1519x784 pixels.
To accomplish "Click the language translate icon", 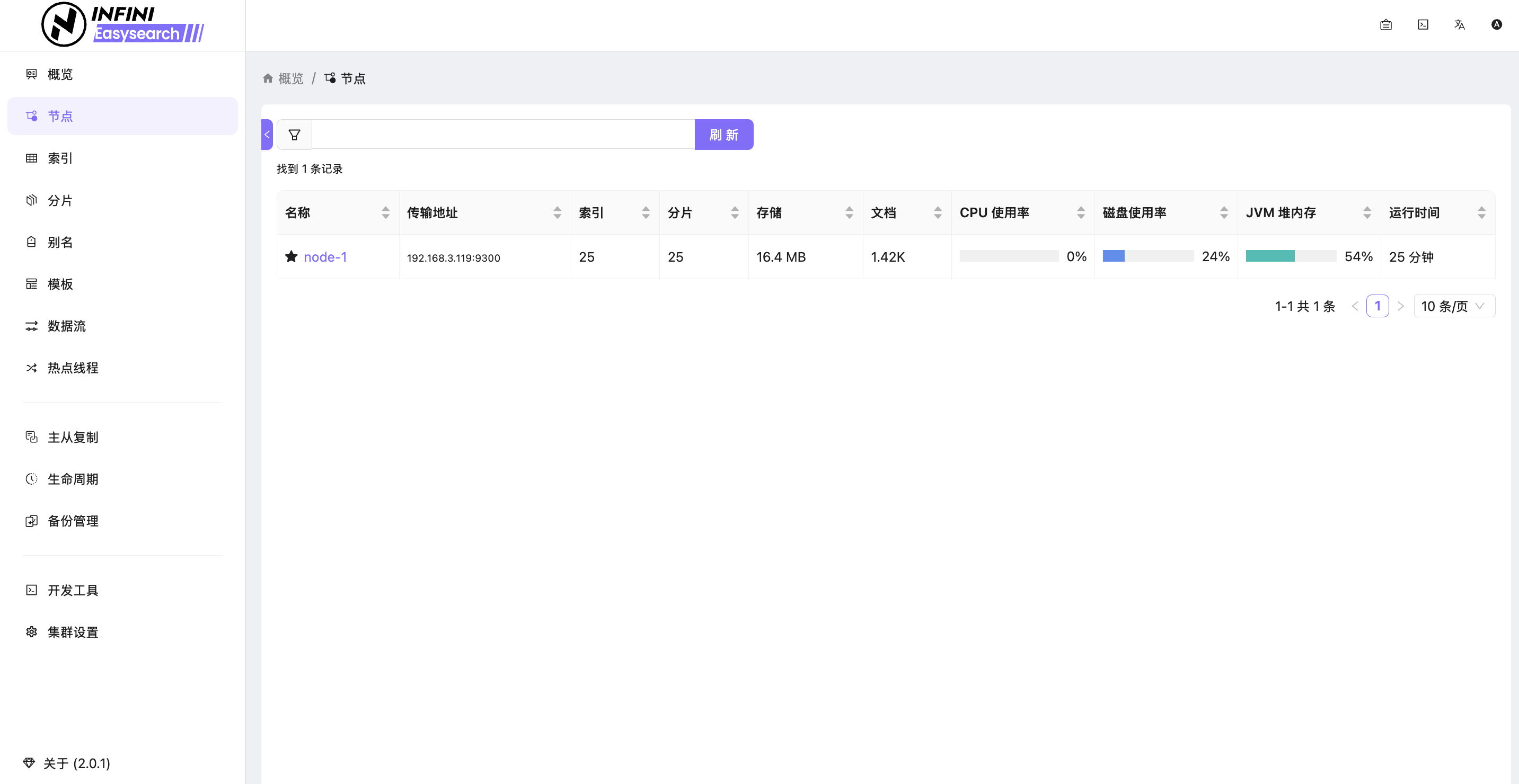I will [1460, 25].
